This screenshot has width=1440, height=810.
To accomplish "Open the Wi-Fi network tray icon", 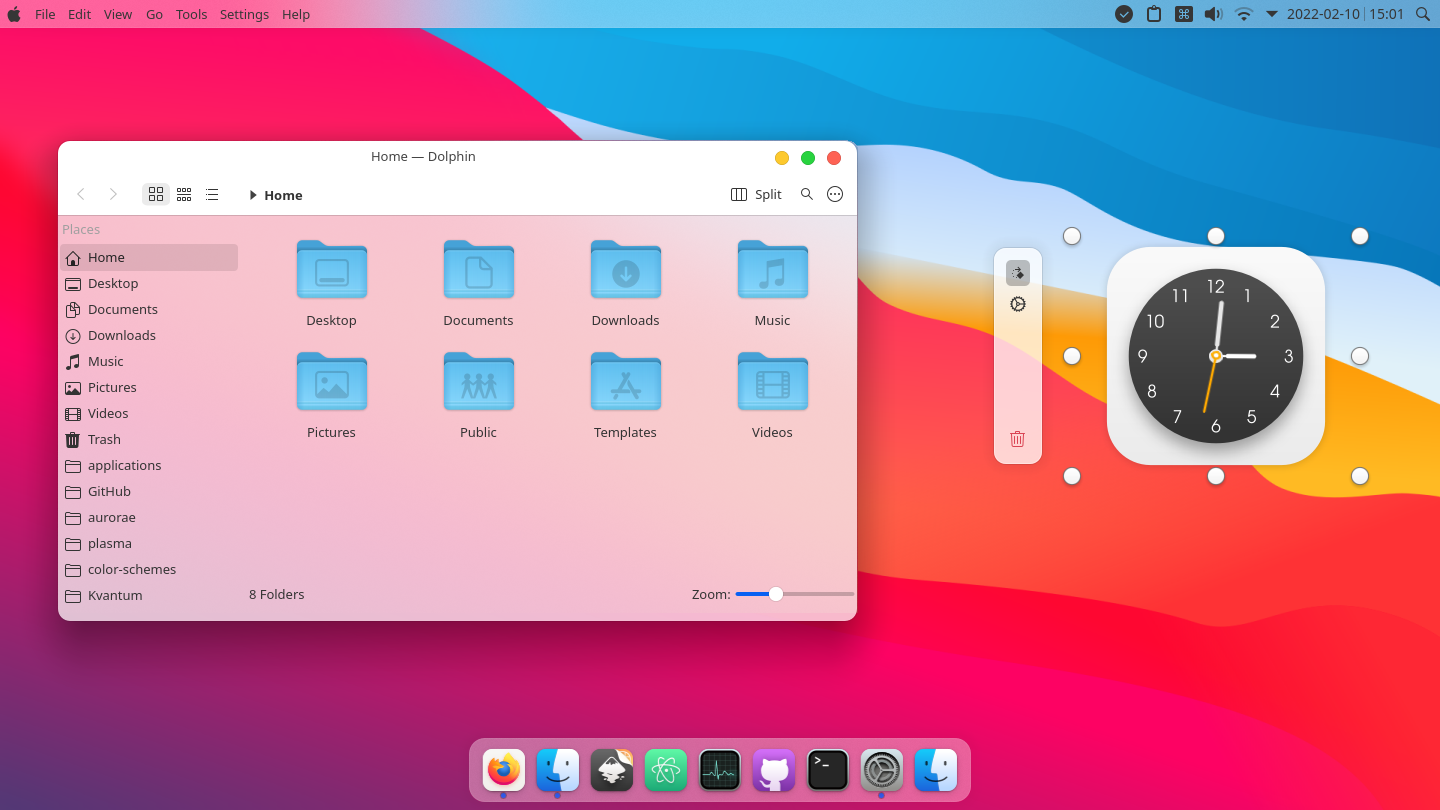I will coord(1244,14).
